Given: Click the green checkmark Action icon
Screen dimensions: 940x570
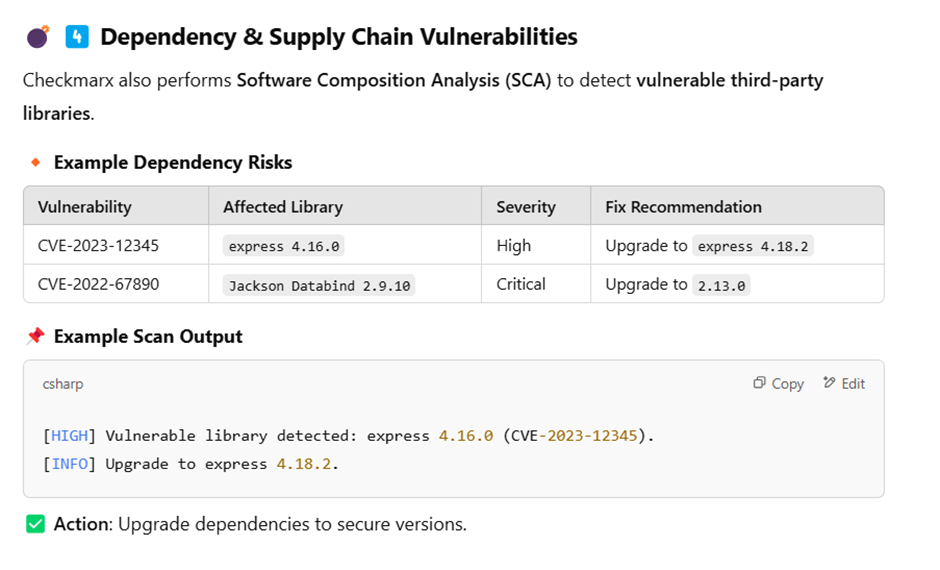Looking at the screenshot, I should (35, 524).
